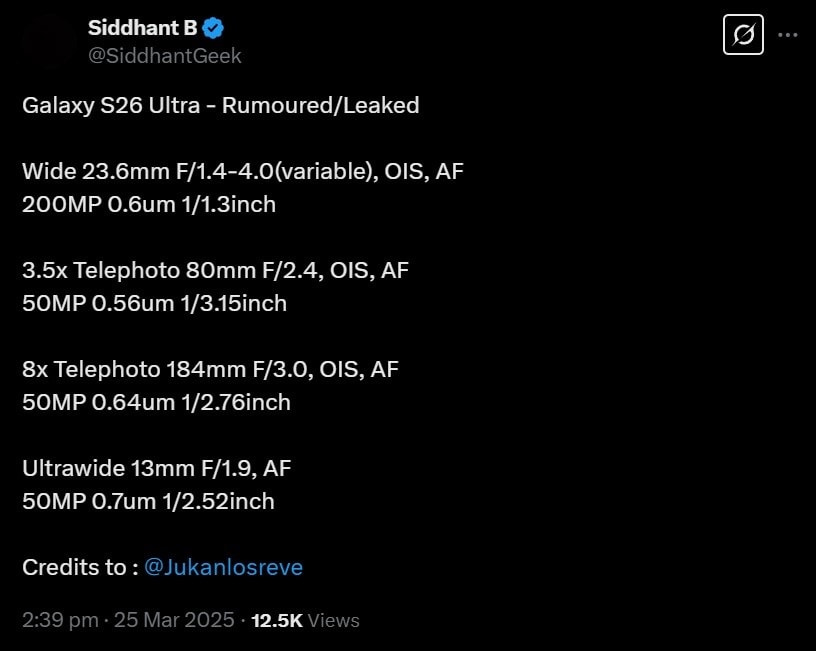This screenshot has width=816, height=651.
Task: Click the display name Siddhant B
Action: pos(142,28)
